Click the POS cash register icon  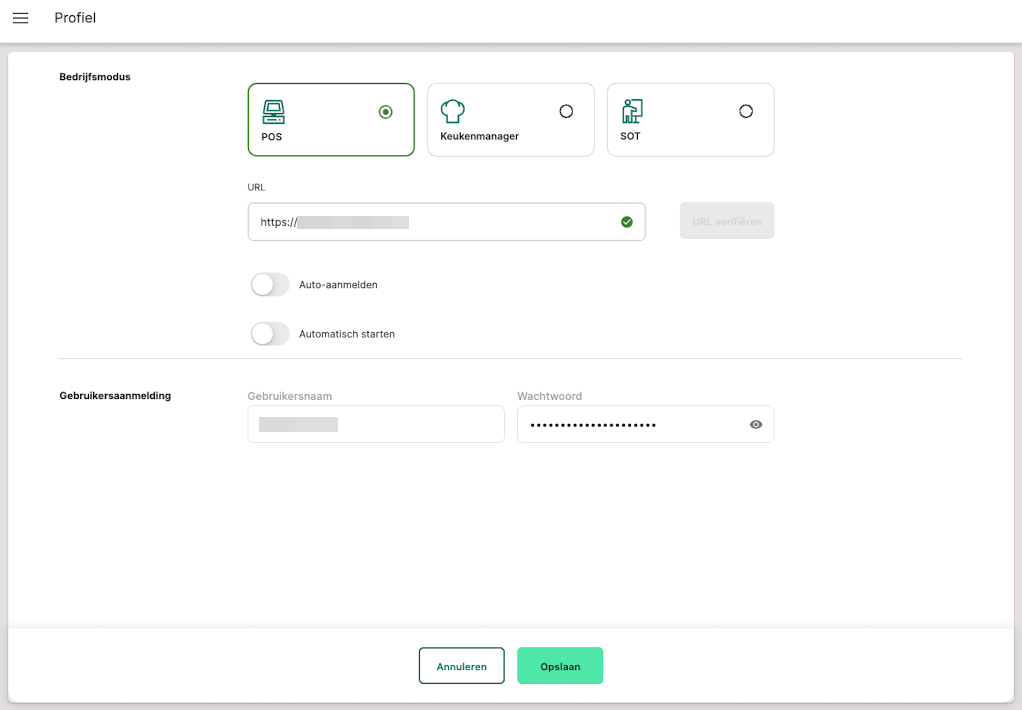tap(273, 111)
